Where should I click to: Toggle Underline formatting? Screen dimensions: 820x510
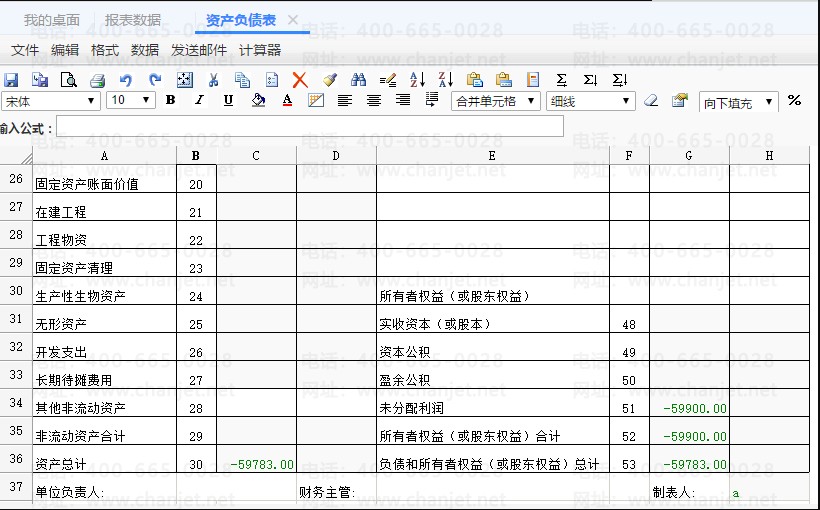coord(228,100)
